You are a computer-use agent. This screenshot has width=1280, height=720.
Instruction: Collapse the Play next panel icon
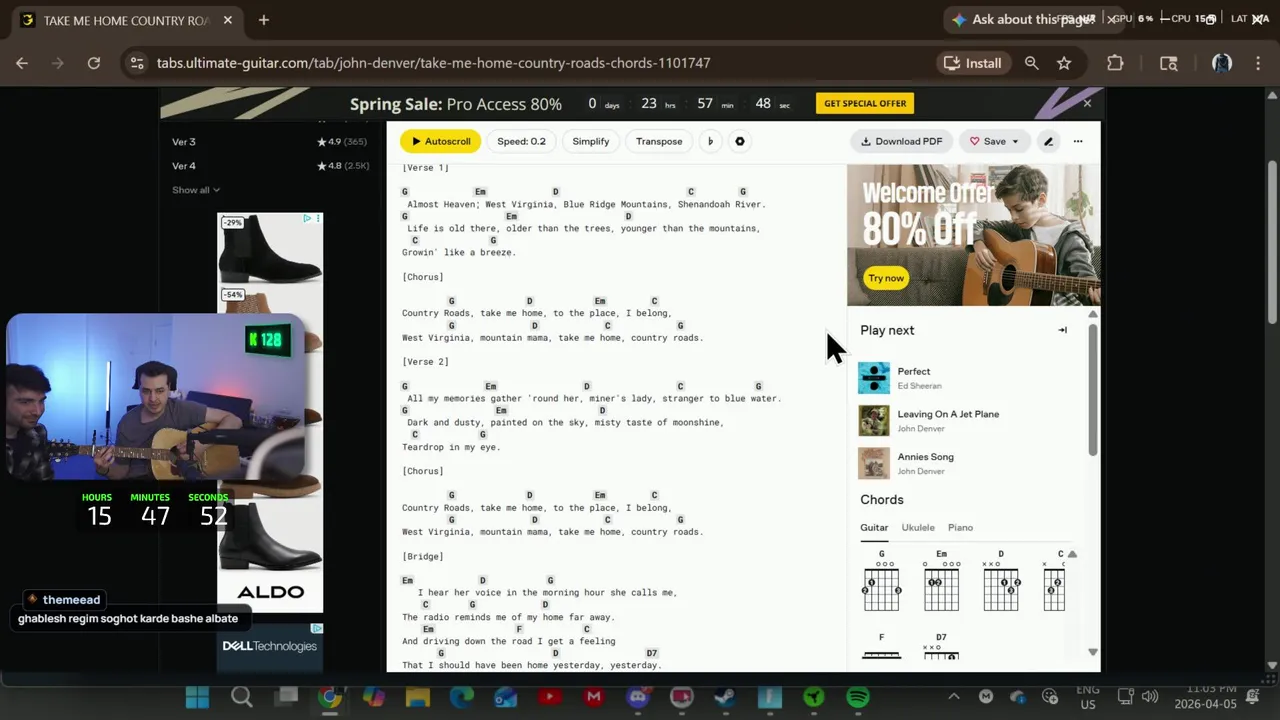[x=1062, y=330]
